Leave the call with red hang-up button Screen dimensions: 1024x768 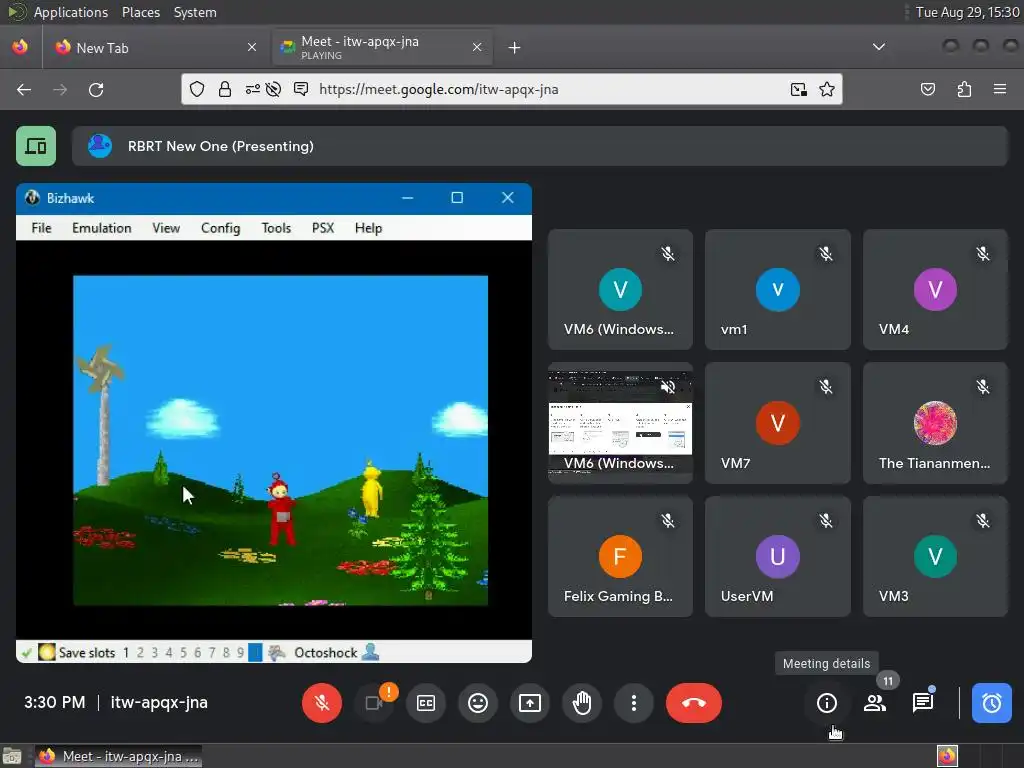694,703
